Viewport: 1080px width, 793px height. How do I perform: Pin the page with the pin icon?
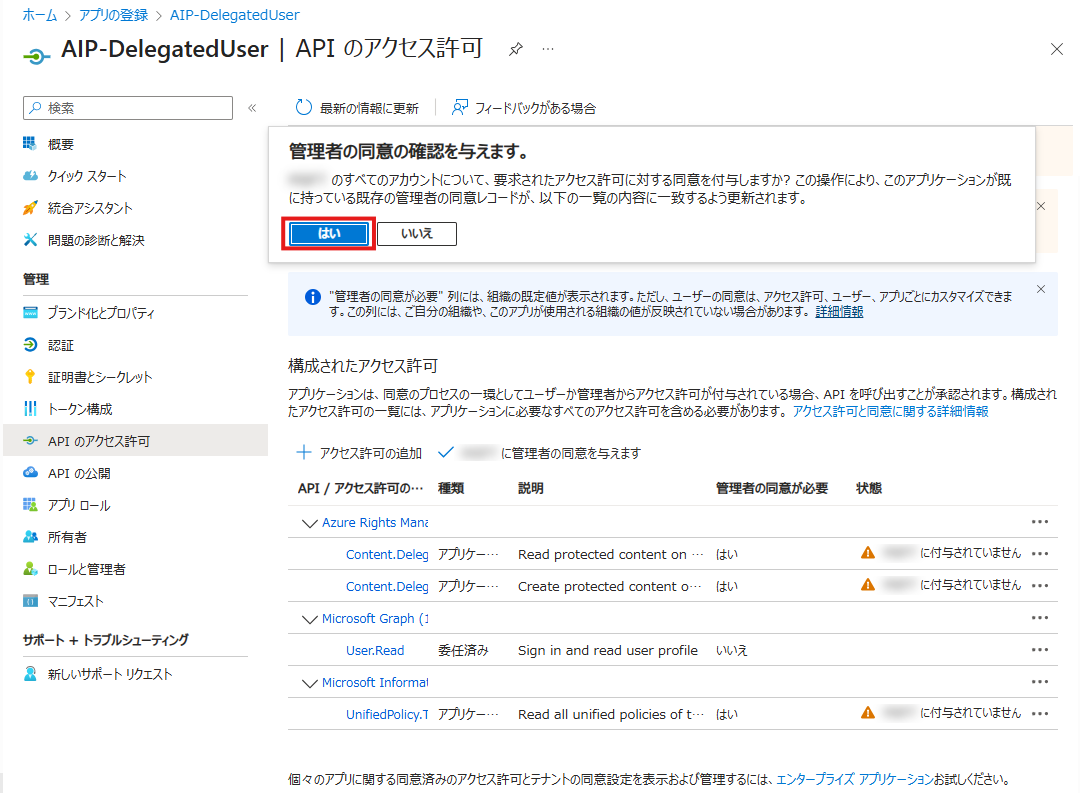(516, 49)
